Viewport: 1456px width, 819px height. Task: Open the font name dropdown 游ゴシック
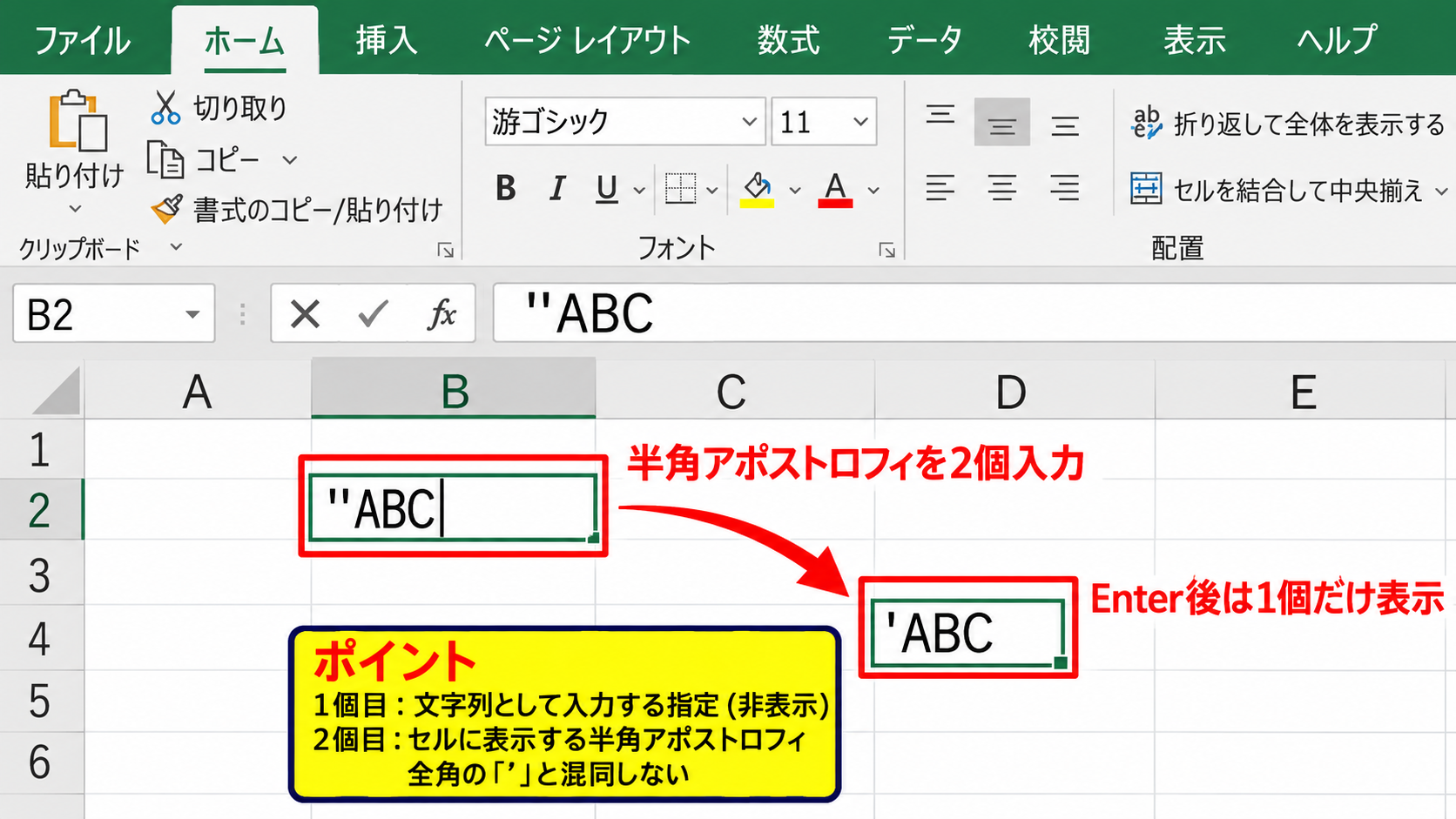pos(749,122)
